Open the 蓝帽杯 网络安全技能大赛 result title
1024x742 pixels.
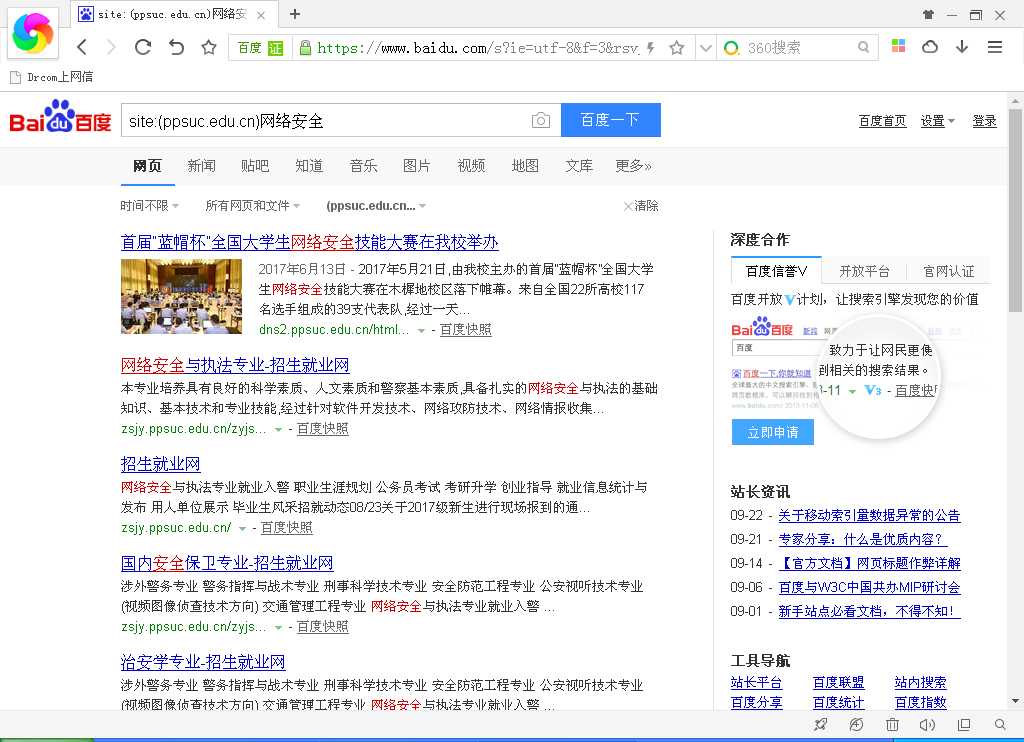click(310, 242)
